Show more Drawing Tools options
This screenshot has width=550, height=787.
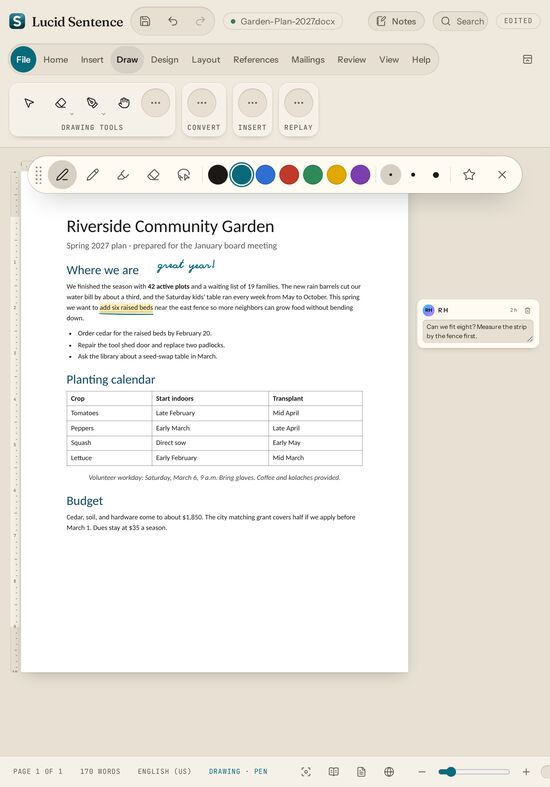pyautogui.click(x=156, y=102)
